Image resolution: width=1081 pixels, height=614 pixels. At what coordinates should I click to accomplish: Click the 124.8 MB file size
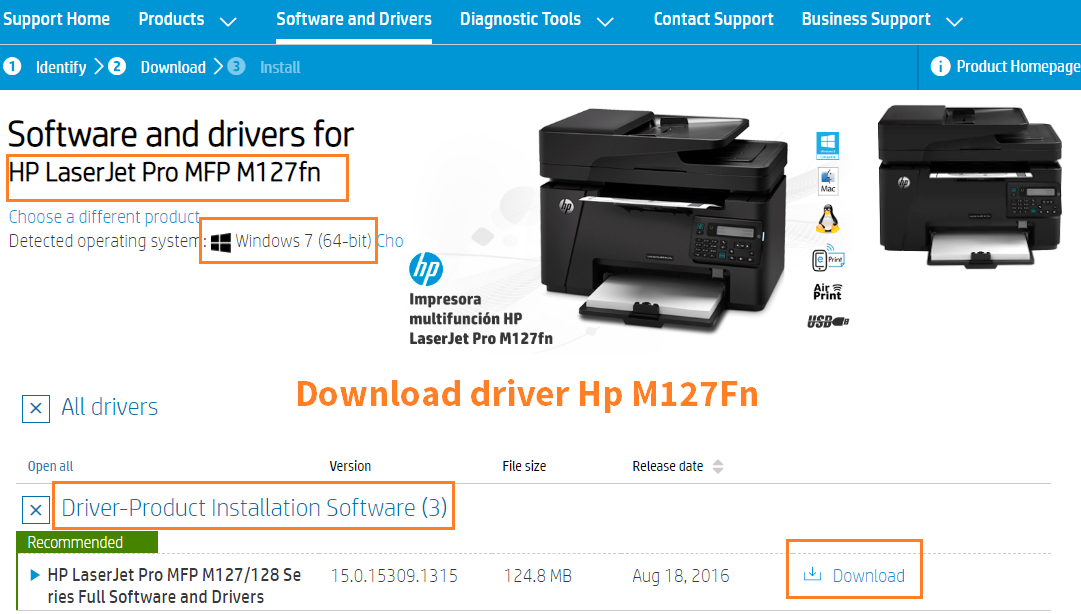(538, 576)
